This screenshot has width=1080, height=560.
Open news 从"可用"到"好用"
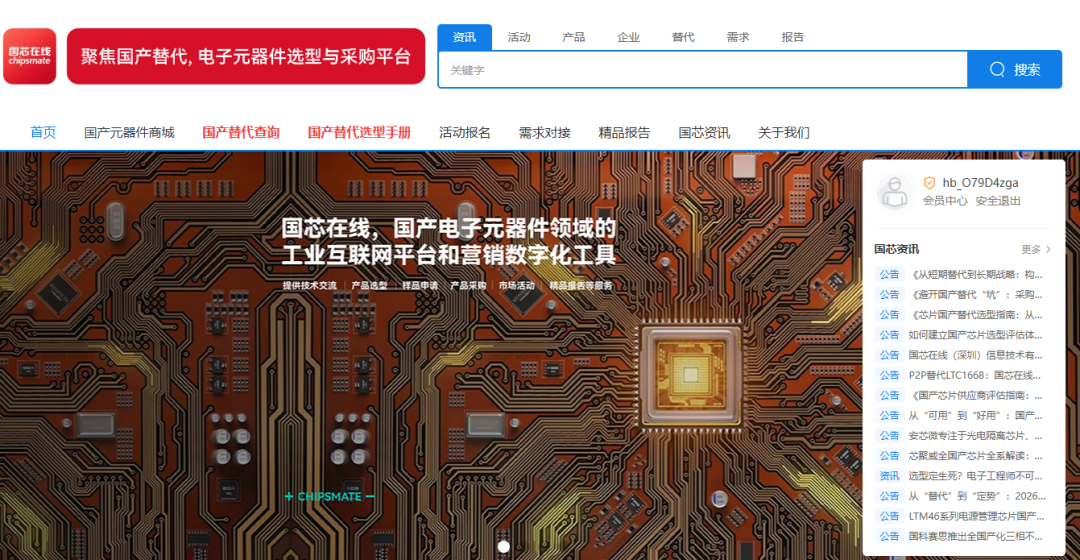975,415
